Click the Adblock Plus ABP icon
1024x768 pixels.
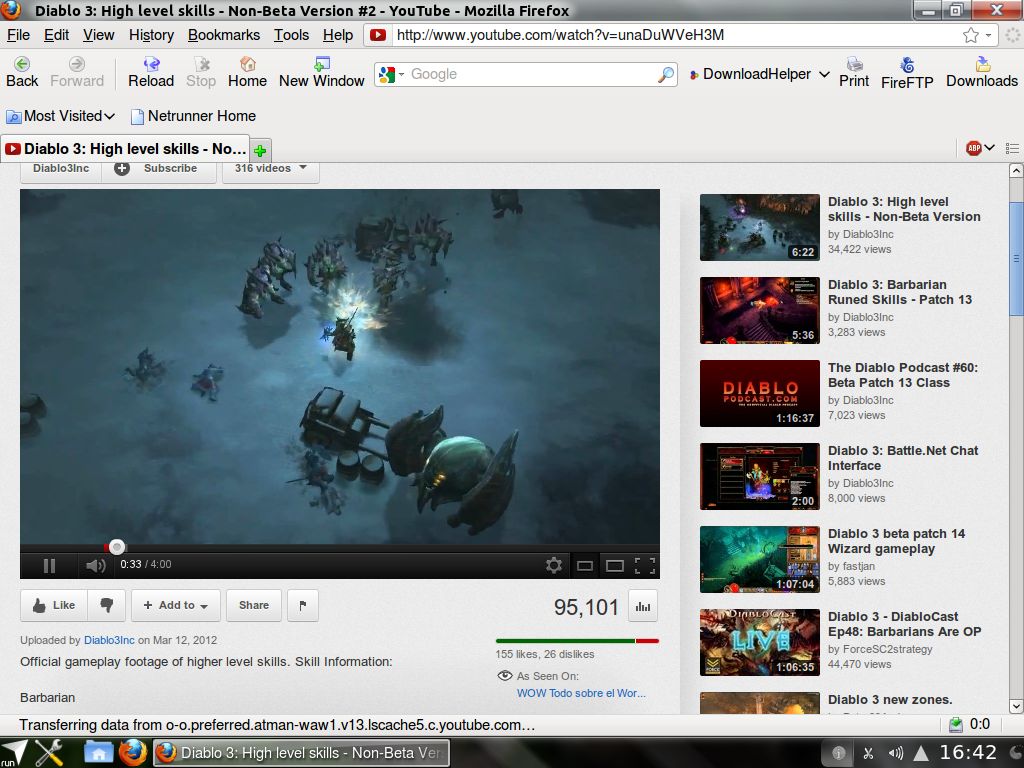[974, 148]
